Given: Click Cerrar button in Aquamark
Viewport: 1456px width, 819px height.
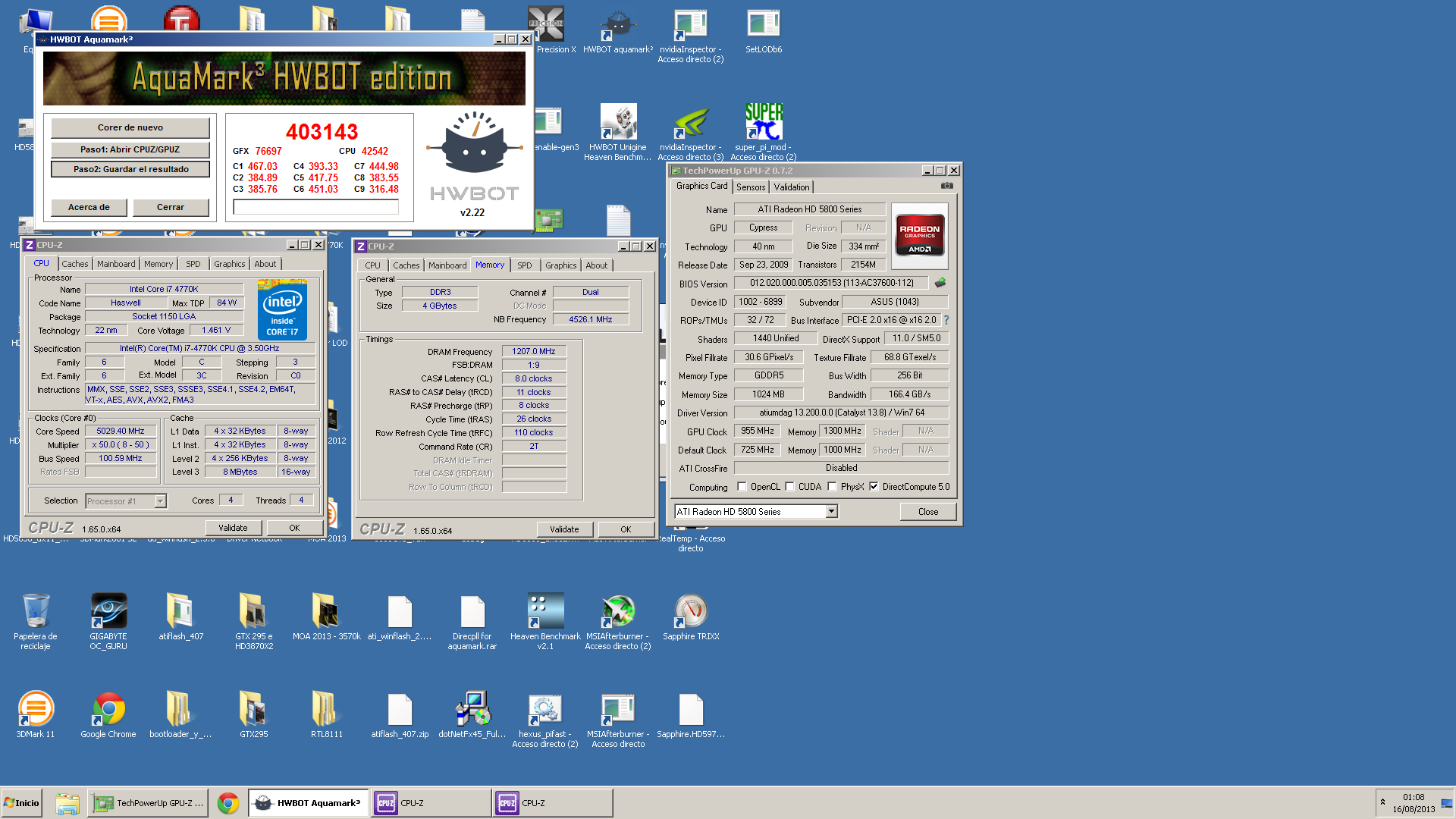Looking at the screenshot, I should coord(171,207).
